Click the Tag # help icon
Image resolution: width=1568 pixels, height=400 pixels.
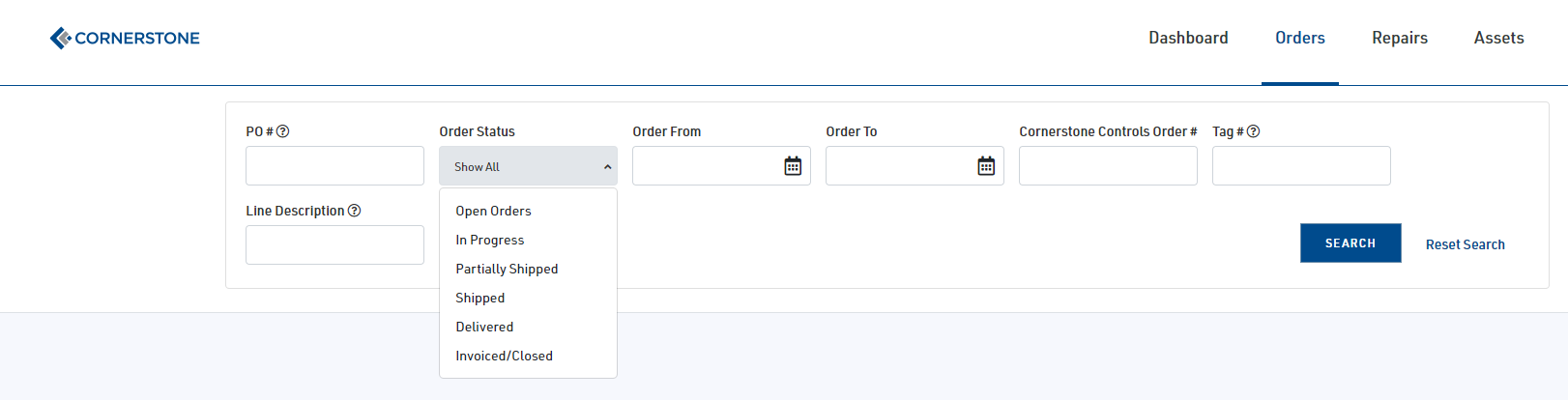click(x=1254, y=131)
